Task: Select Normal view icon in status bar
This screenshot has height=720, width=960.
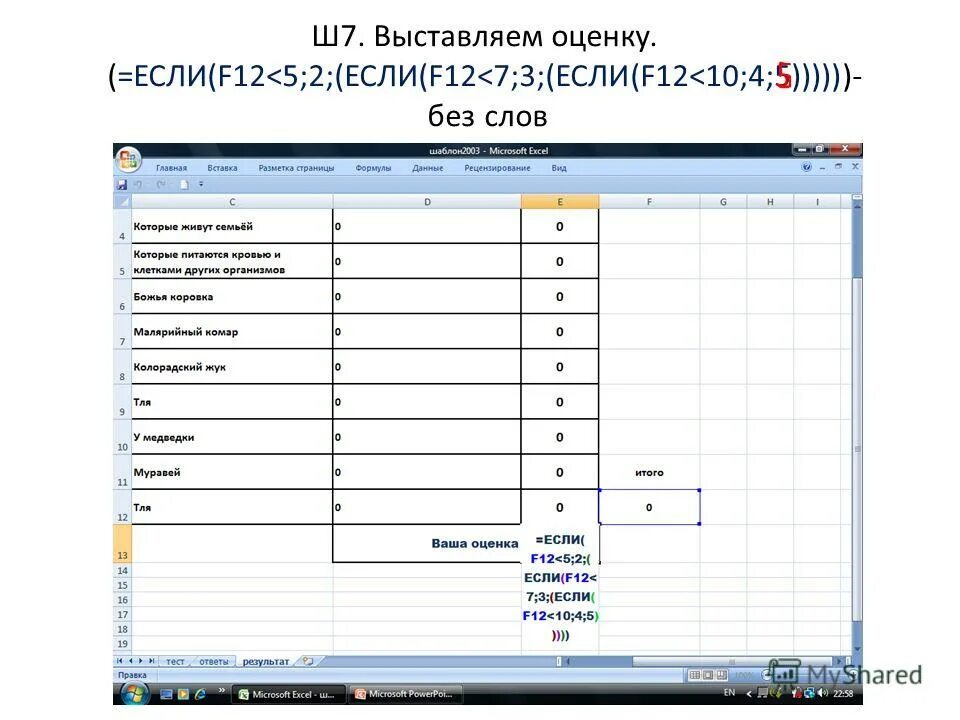Action: point(693,673)
